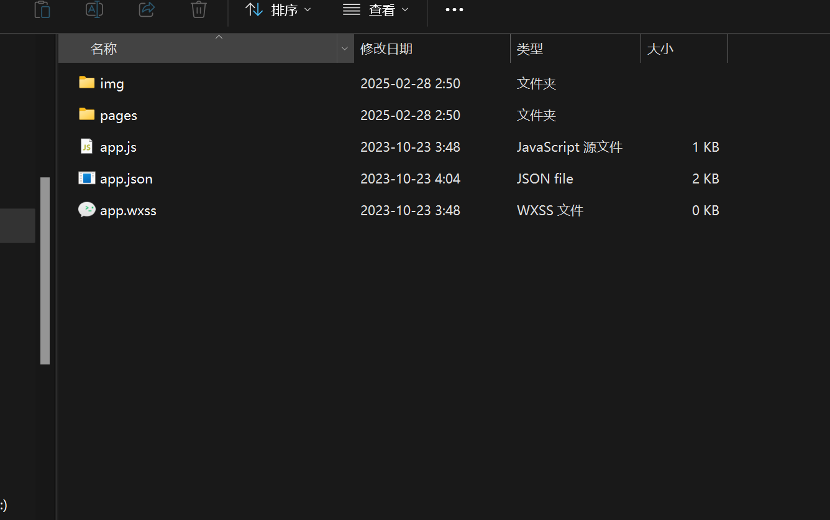Sort by the 类型 column header
The width and height of the screenshot is (830, 520).
pyautogui.click(x=530, y=49)
